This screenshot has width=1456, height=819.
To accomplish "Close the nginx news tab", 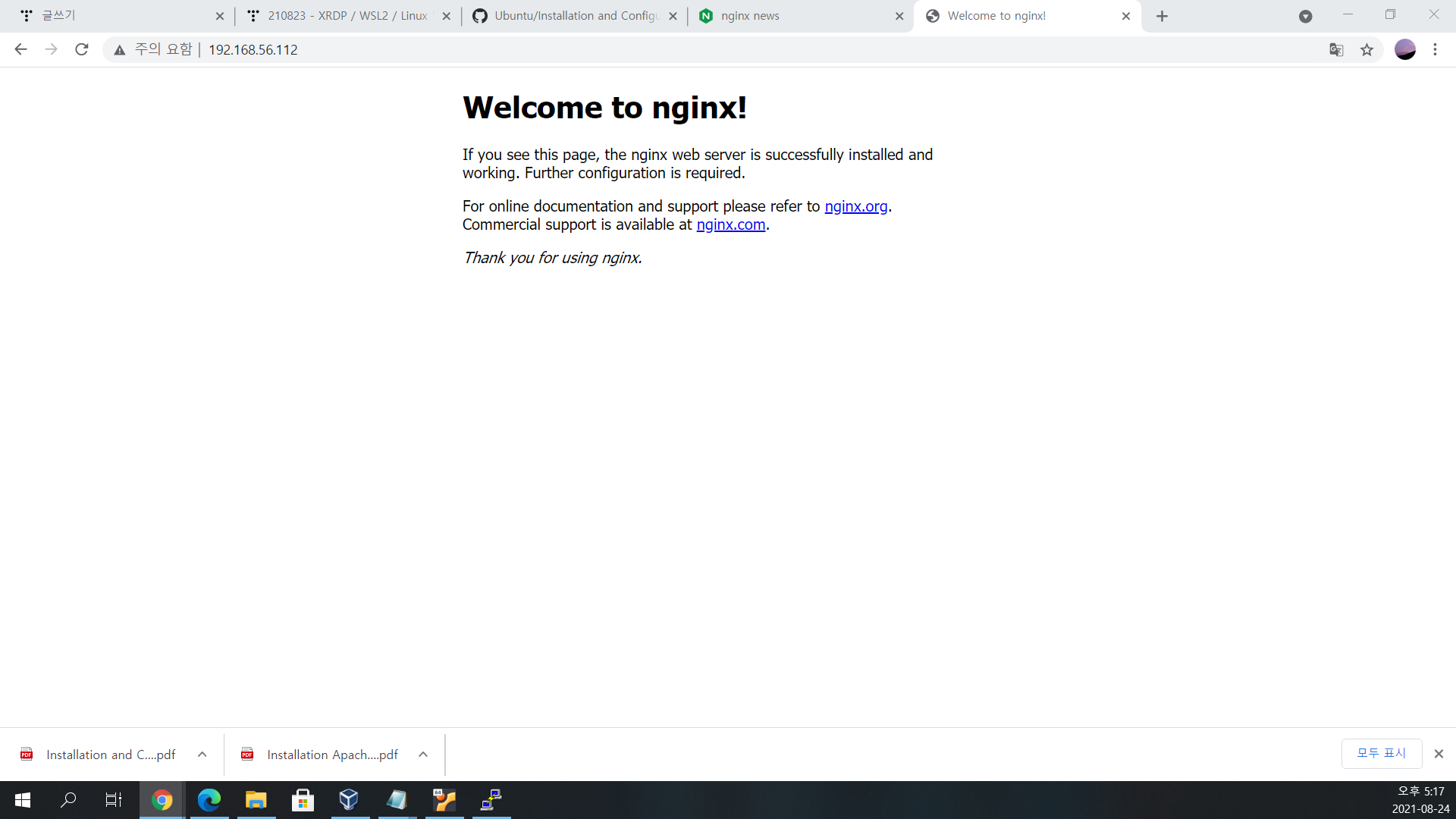I will [899, 16].
